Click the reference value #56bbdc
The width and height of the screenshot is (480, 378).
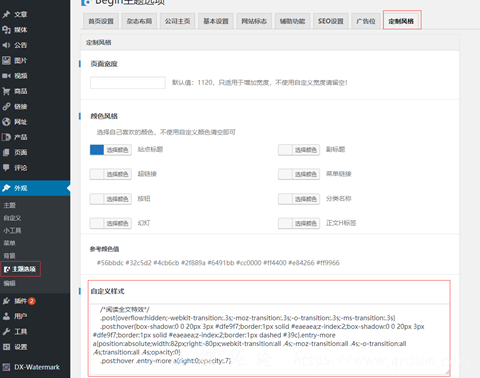[110, 263]
